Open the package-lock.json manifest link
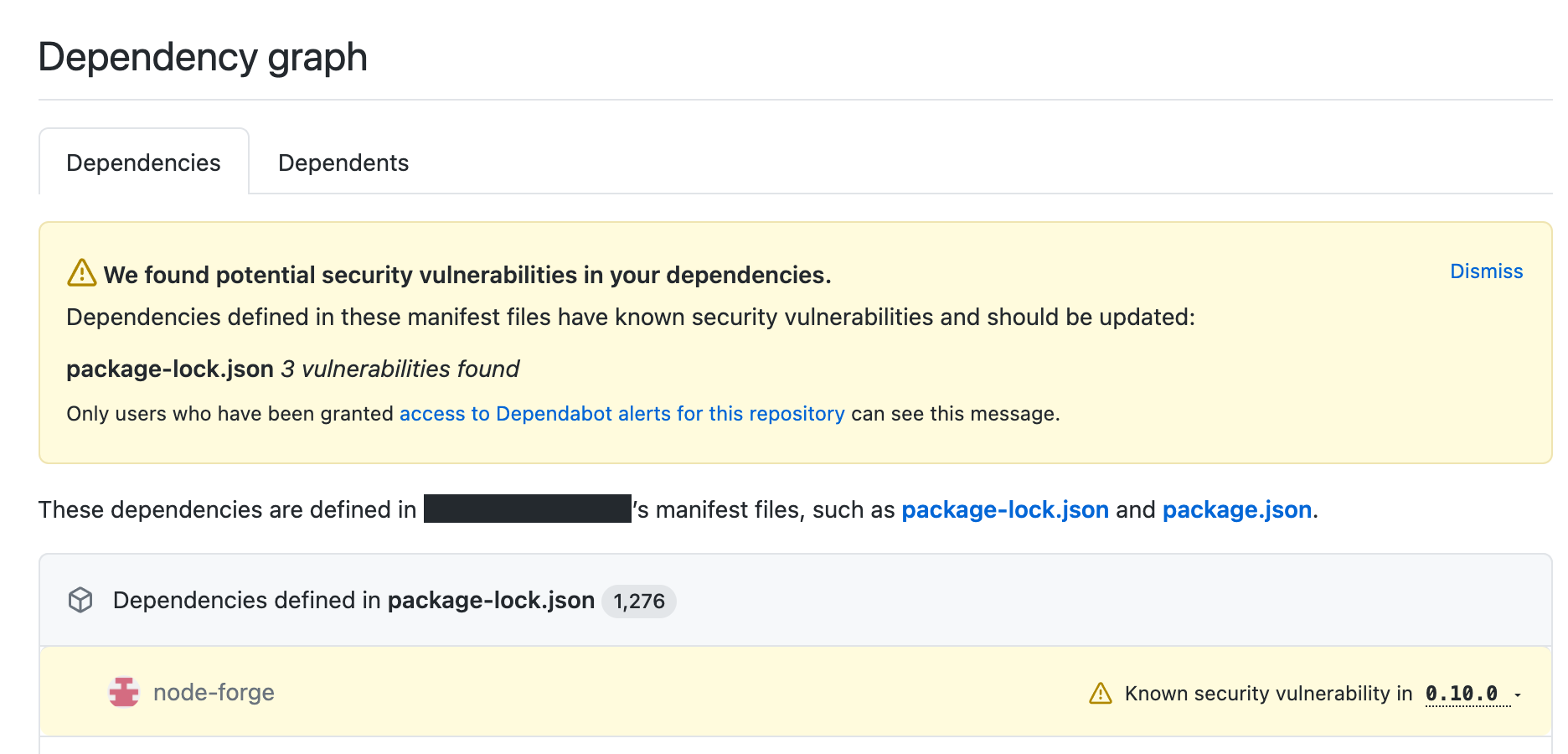Viewport: 1568px width, 754px height. tap(1004, 509)
